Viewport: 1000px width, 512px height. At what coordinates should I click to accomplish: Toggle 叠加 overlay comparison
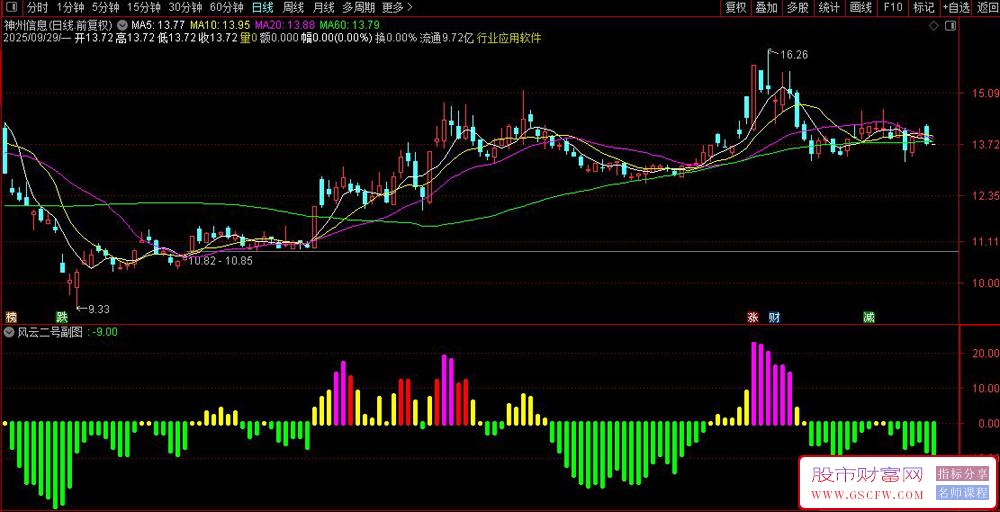point(767,8)
